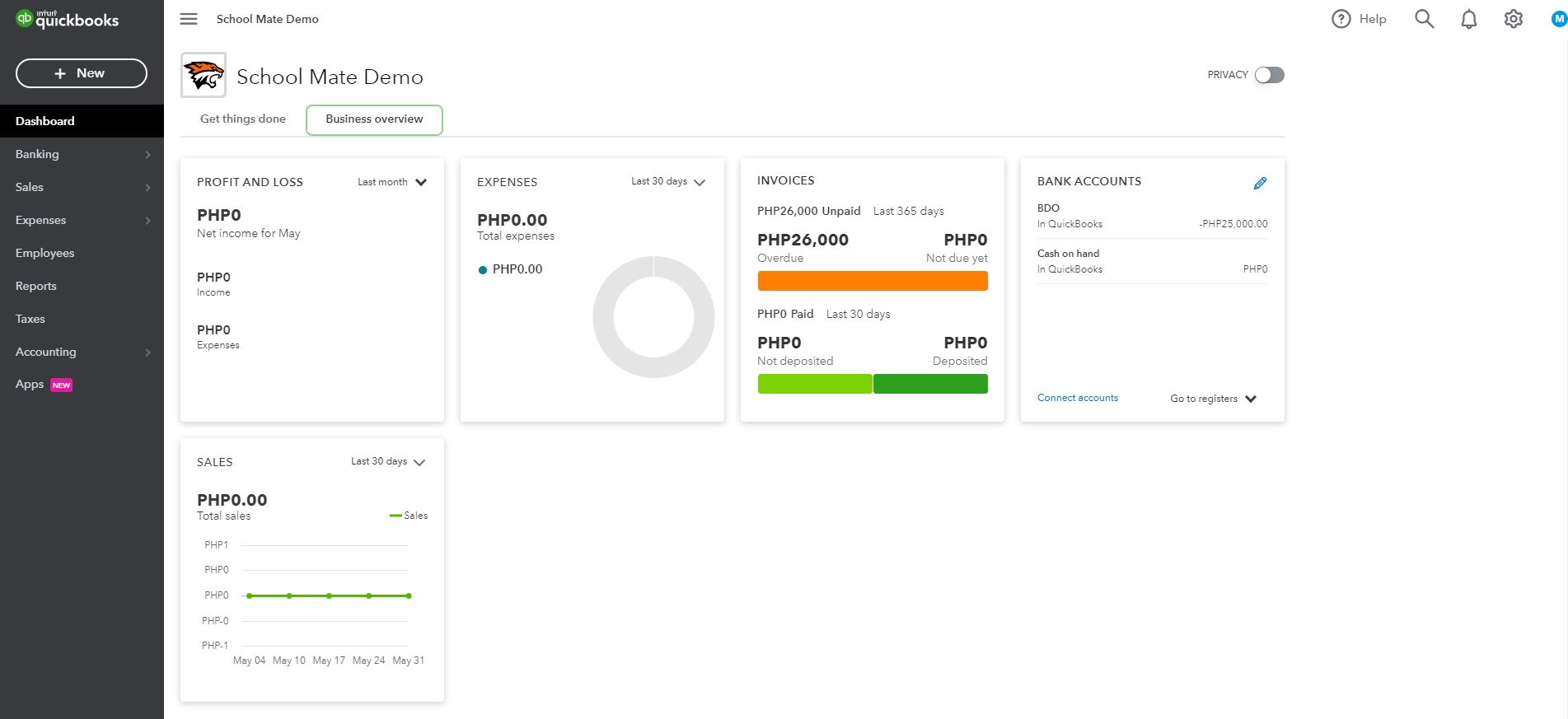Screen dimensions: 1568x719
Task: Expand the Sales menu chevron
Action: pos(147,188)
